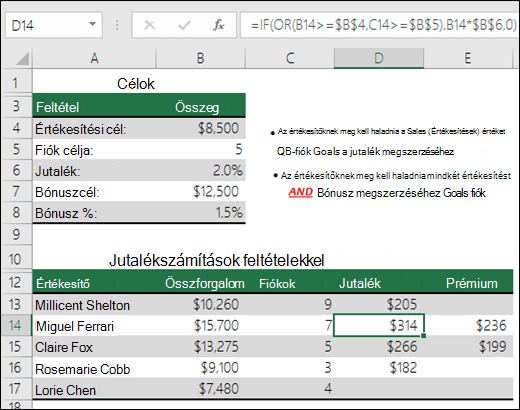Click the $15,700 sales cell
The image size is (520, 410).
(201, 325)
